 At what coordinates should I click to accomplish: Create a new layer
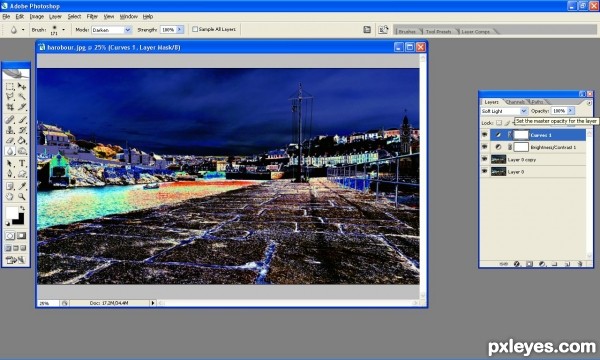(567, 264)
